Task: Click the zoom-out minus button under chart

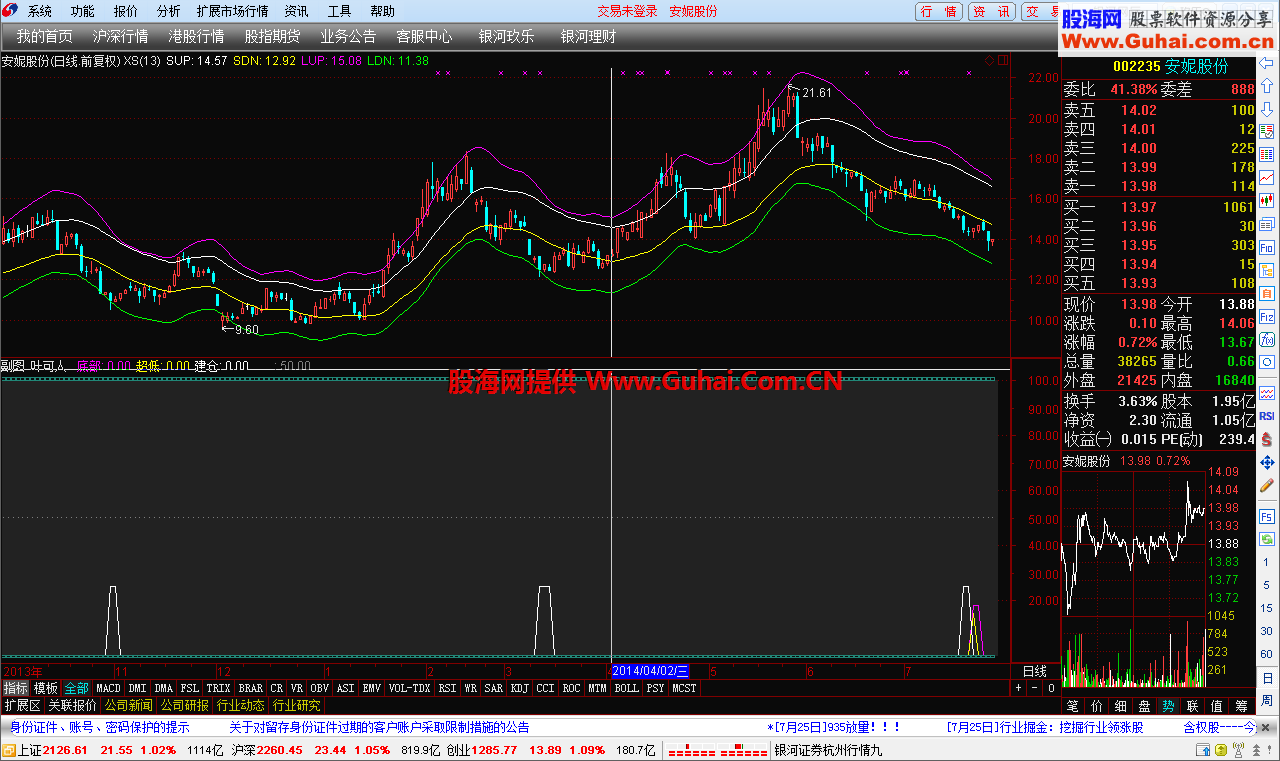Action: point(1035,688)
